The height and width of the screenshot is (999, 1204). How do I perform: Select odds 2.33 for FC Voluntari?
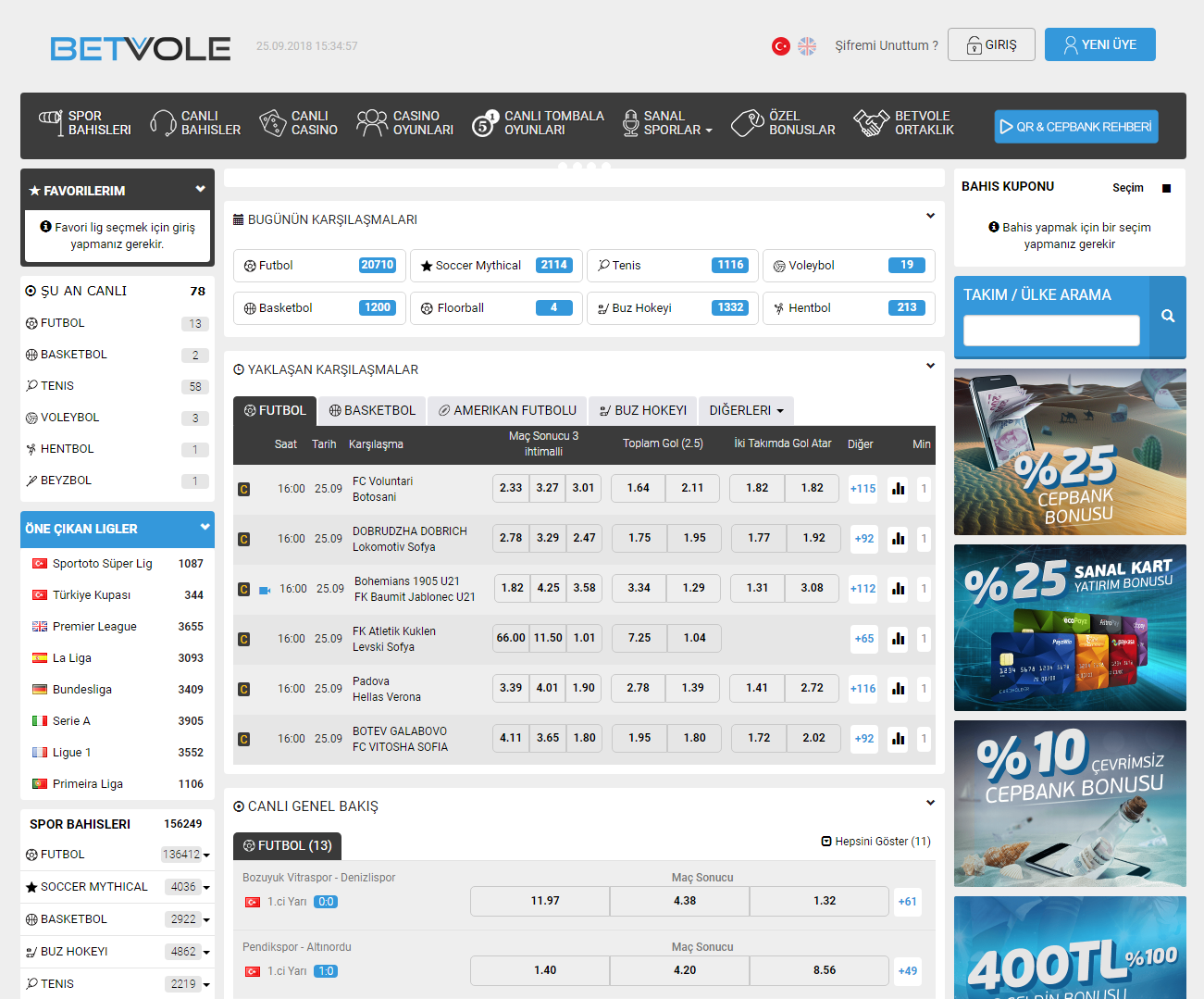511,488
